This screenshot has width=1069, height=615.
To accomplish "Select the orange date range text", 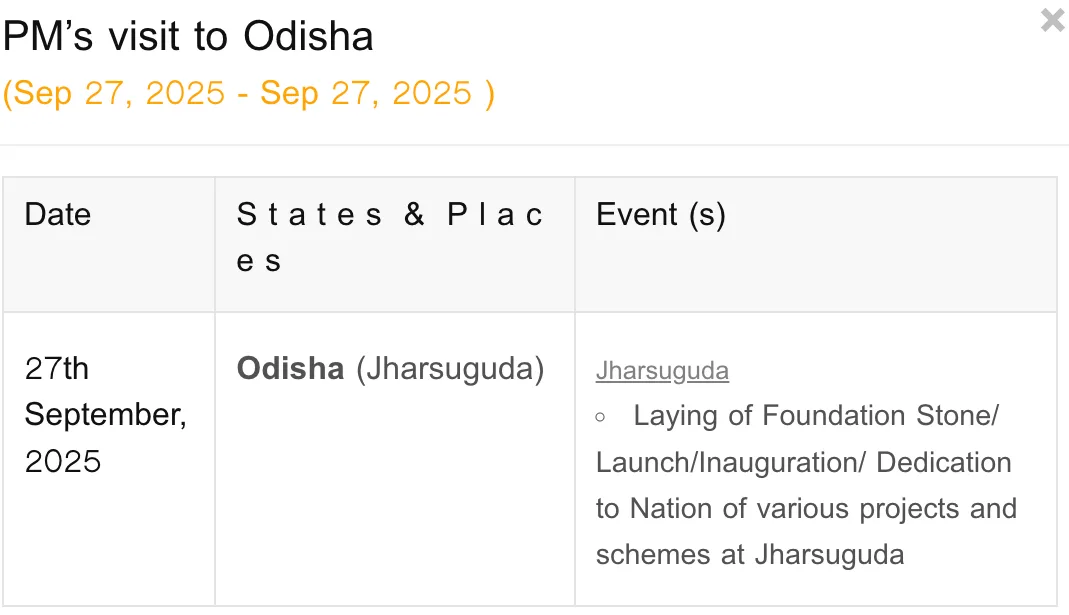I will point(248,93).
